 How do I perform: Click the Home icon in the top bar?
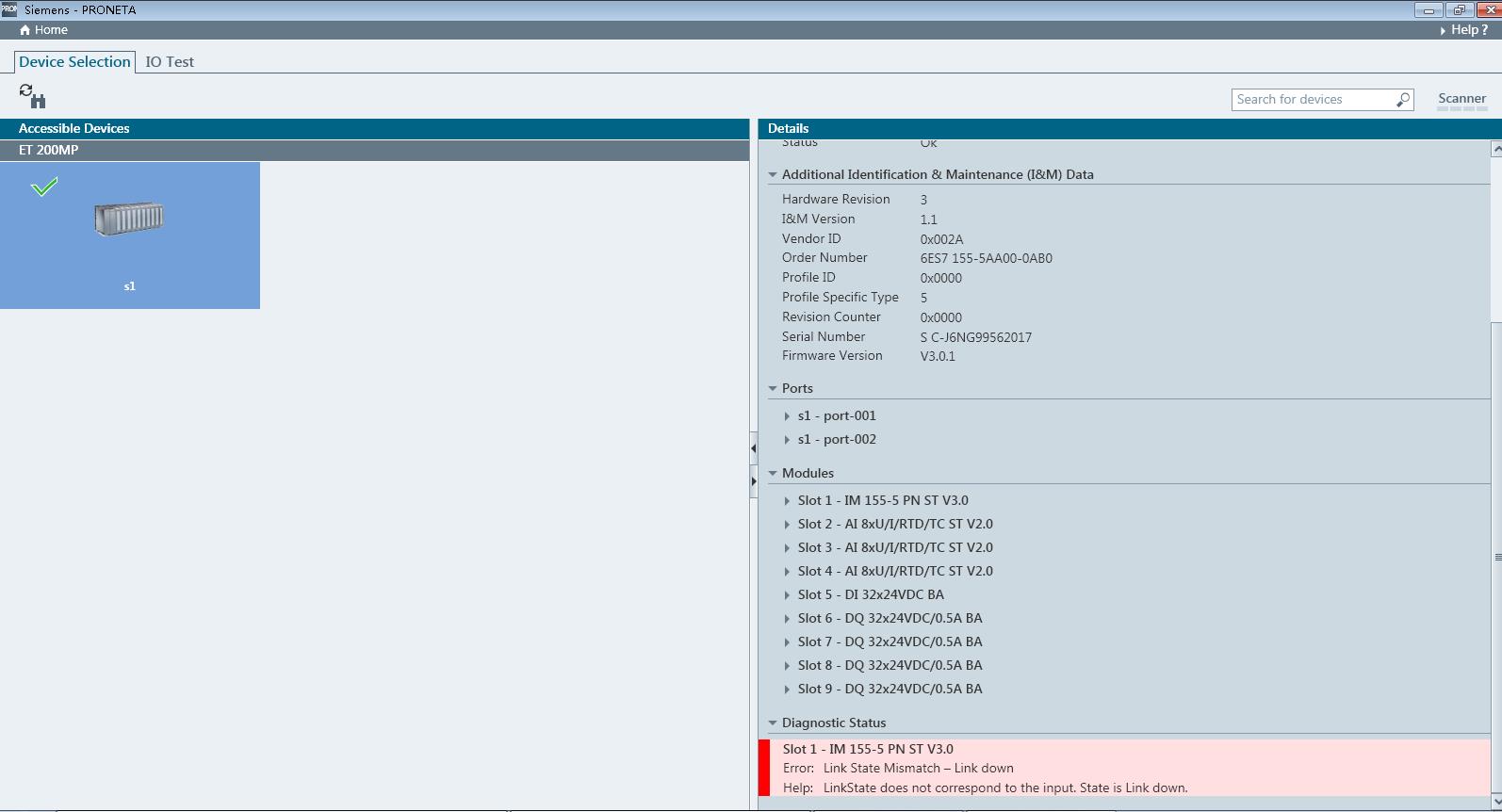(x=25, y=30)
